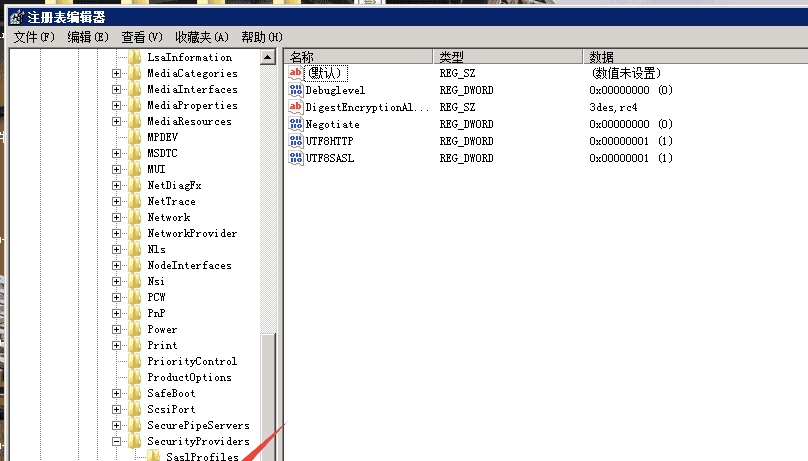Select the PriorityControl key in tree
The height and width of the screenshot is (461, 808).
point(191,361)
